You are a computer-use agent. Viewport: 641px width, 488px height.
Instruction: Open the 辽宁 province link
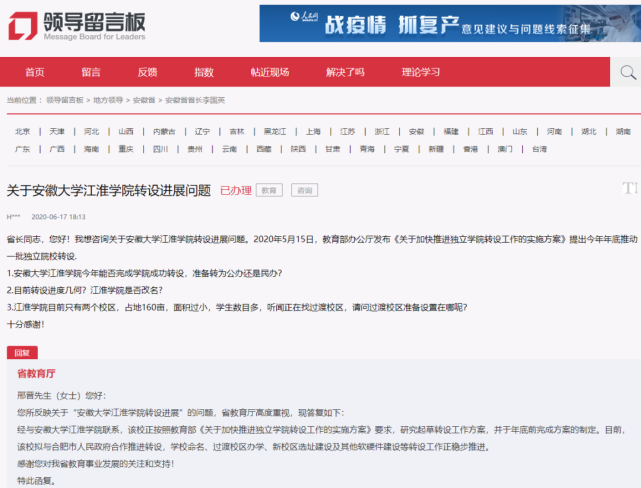point(202,132)
